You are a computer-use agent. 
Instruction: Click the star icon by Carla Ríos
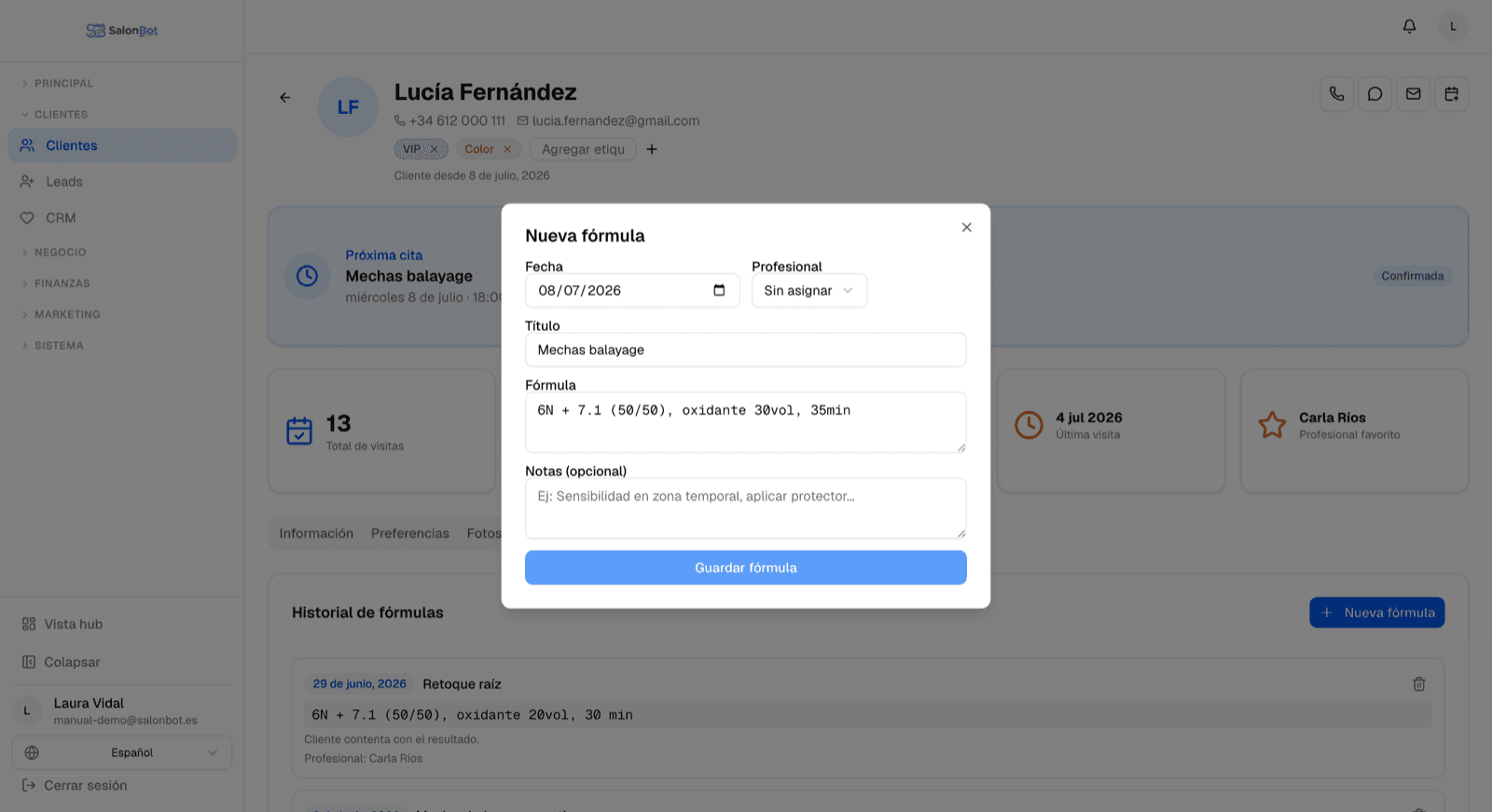pos(1272,425)
